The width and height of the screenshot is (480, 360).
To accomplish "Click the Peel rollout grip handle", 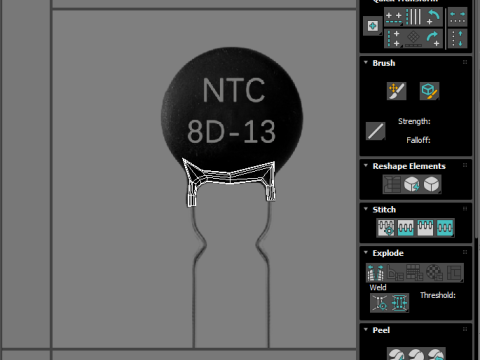I will [465, 329].
